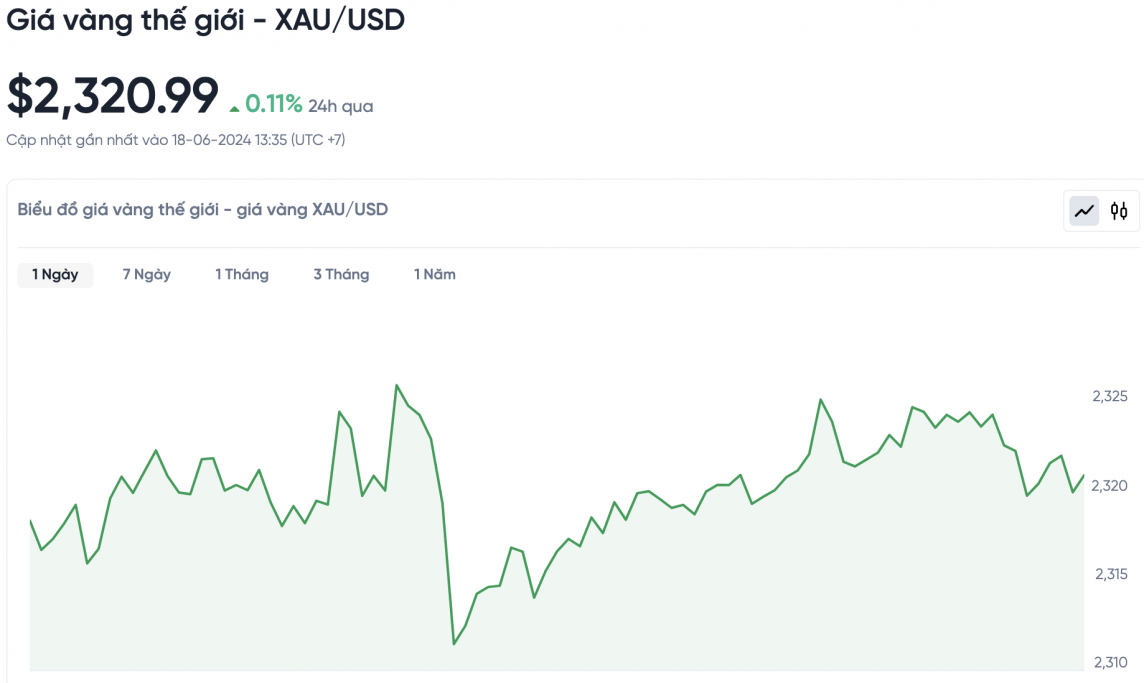Click the $2,320.99 gold price
Viewport: 1144px width, 683px height.
(112, 97)
